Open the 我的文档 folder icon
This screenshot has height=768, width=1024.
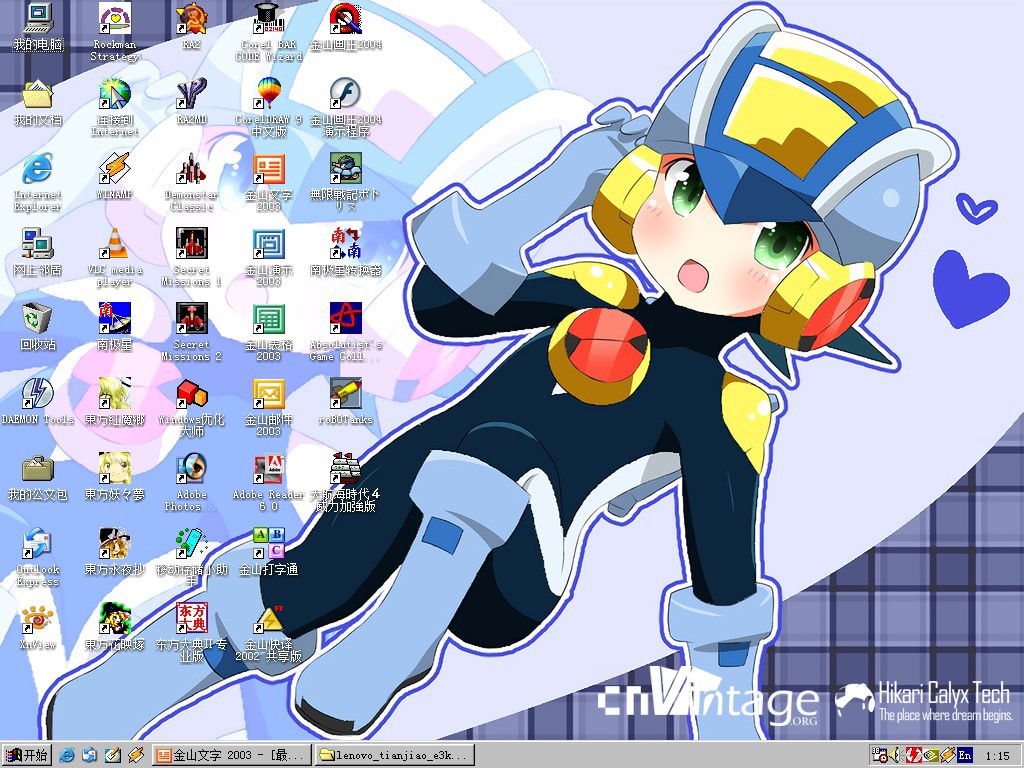tap(38, 102)
